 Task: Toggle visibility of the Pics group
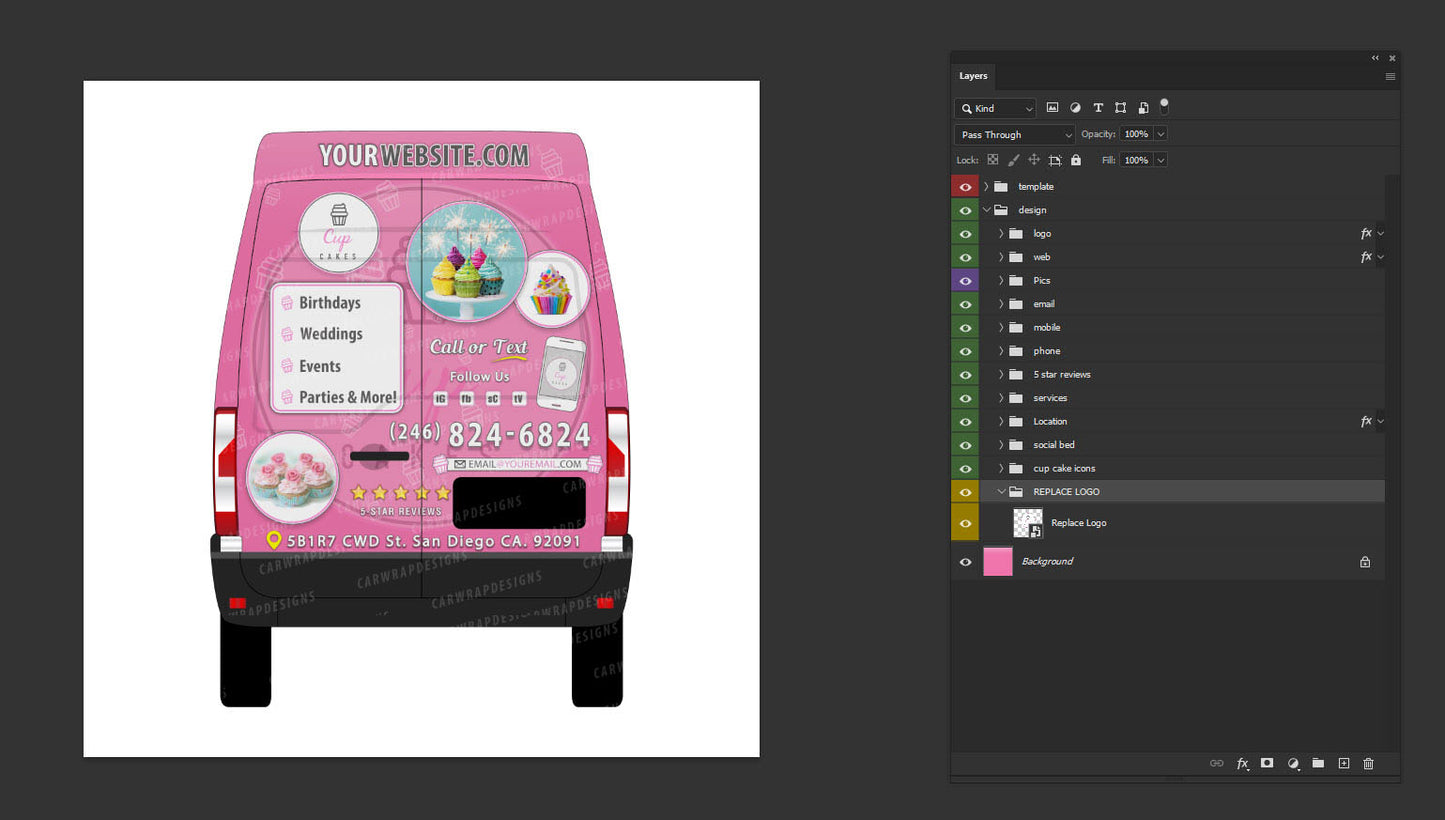(965, 281)
